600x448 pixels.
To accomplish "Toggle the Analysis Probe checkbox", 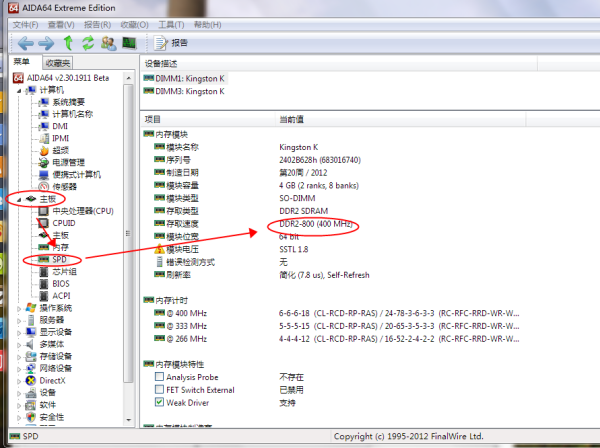I will pyautogui.click(x=159, y=377).
